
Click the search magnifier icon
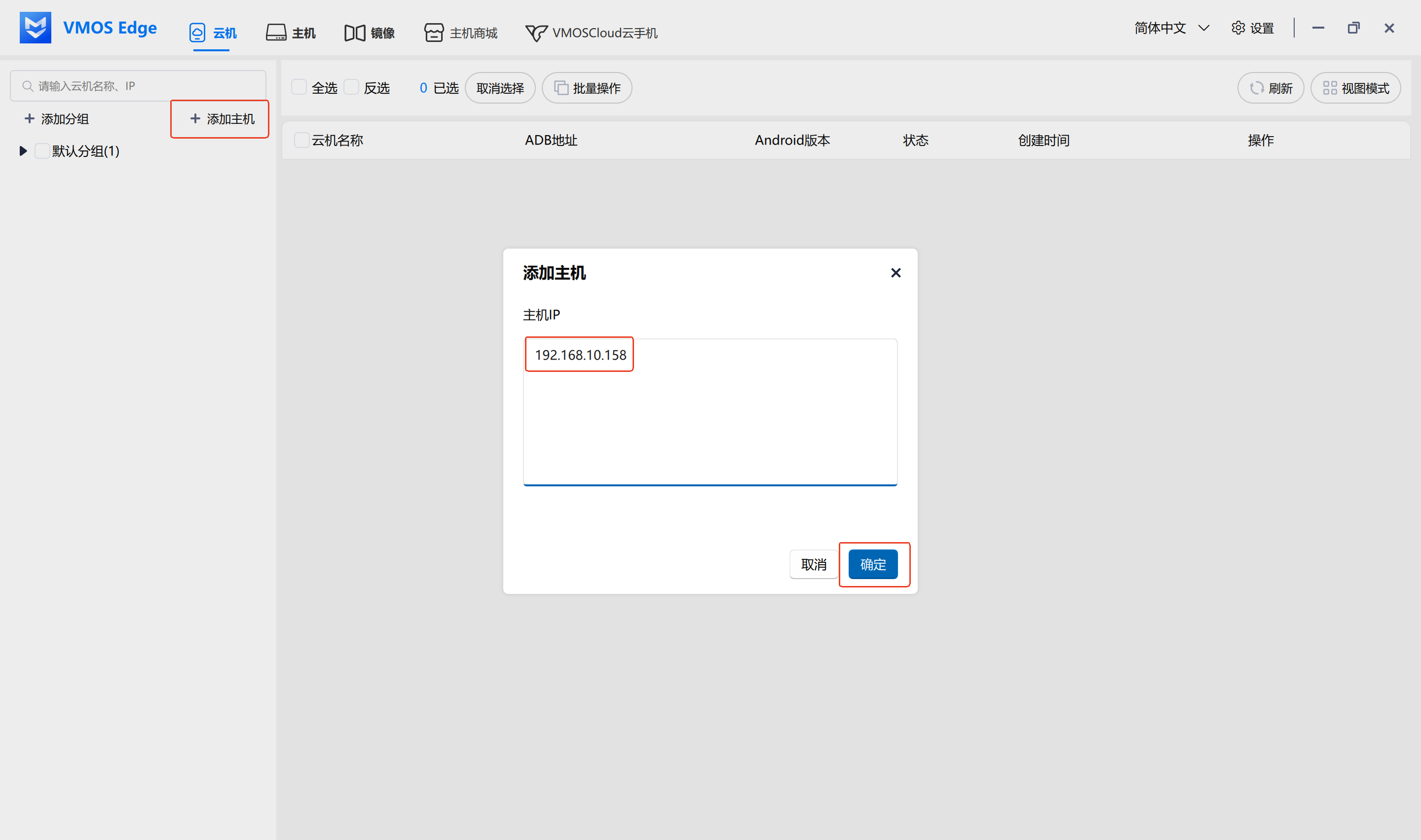[27, 86]
